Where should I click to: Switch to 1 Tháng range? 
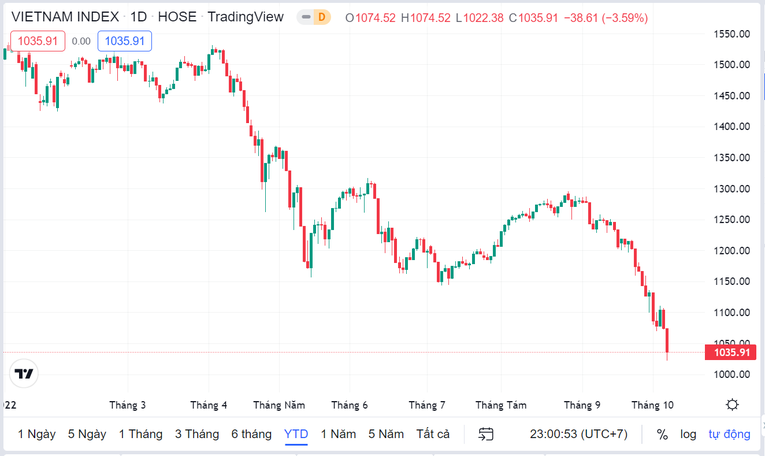point(140,434)
